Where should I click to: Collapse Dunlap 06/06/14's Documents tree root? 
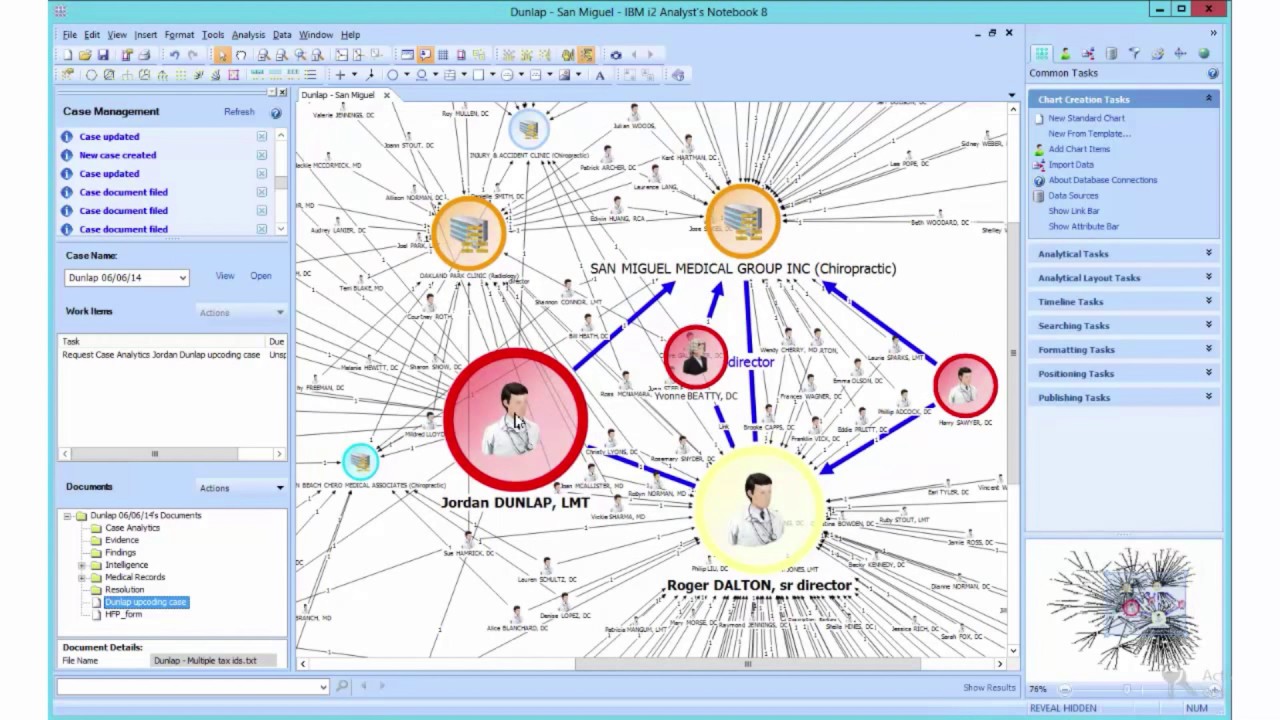coord(67,516)
